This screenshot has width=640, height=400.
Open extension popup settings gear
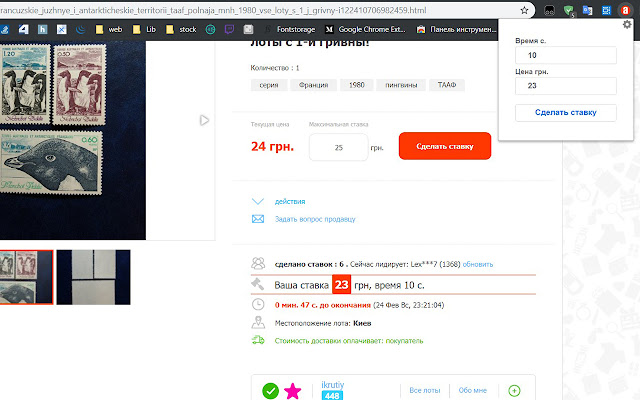click(627, 25)
